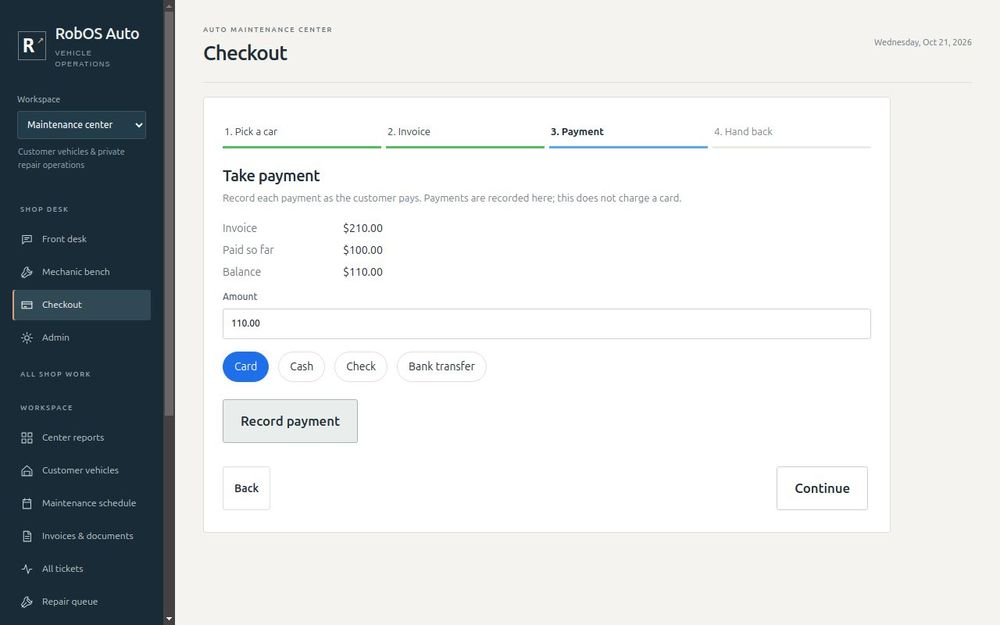Click the SHOP DESK section label
Screen dimensions: 1000x625
pos(44,209)
